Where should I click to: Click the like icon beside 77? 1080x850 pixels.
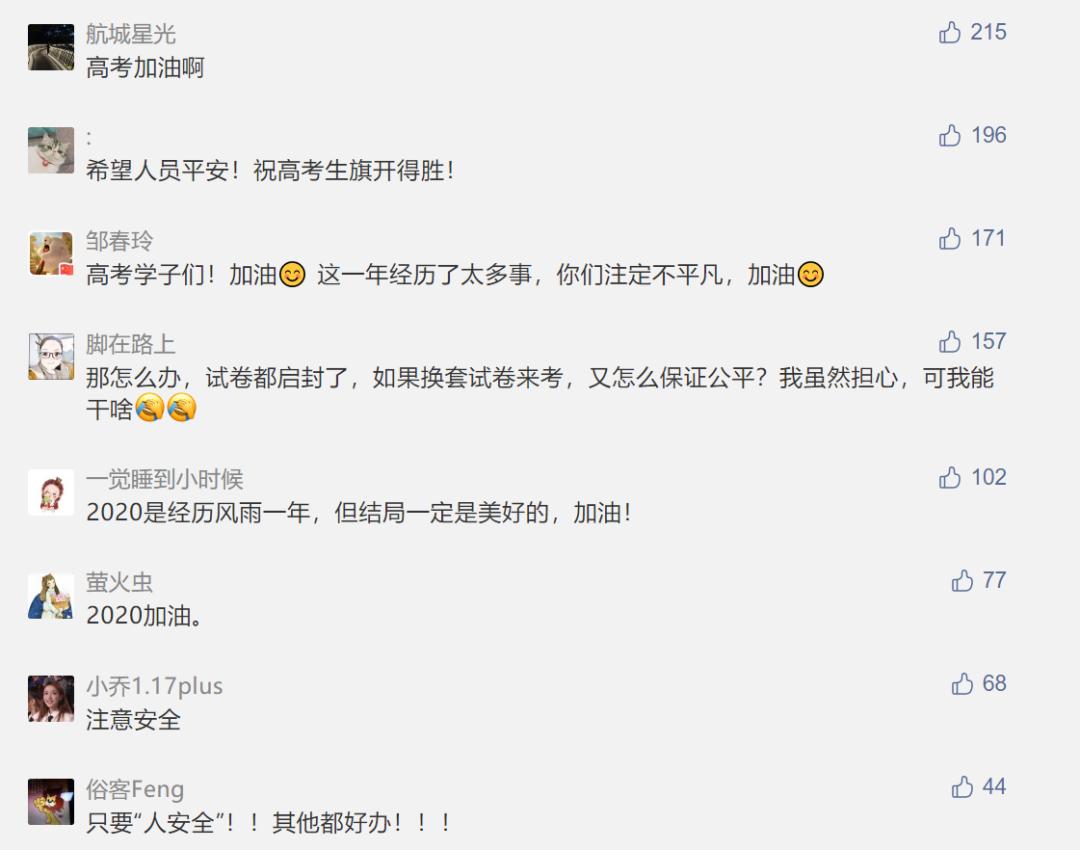pyautogui.click(x=962, y=581)
